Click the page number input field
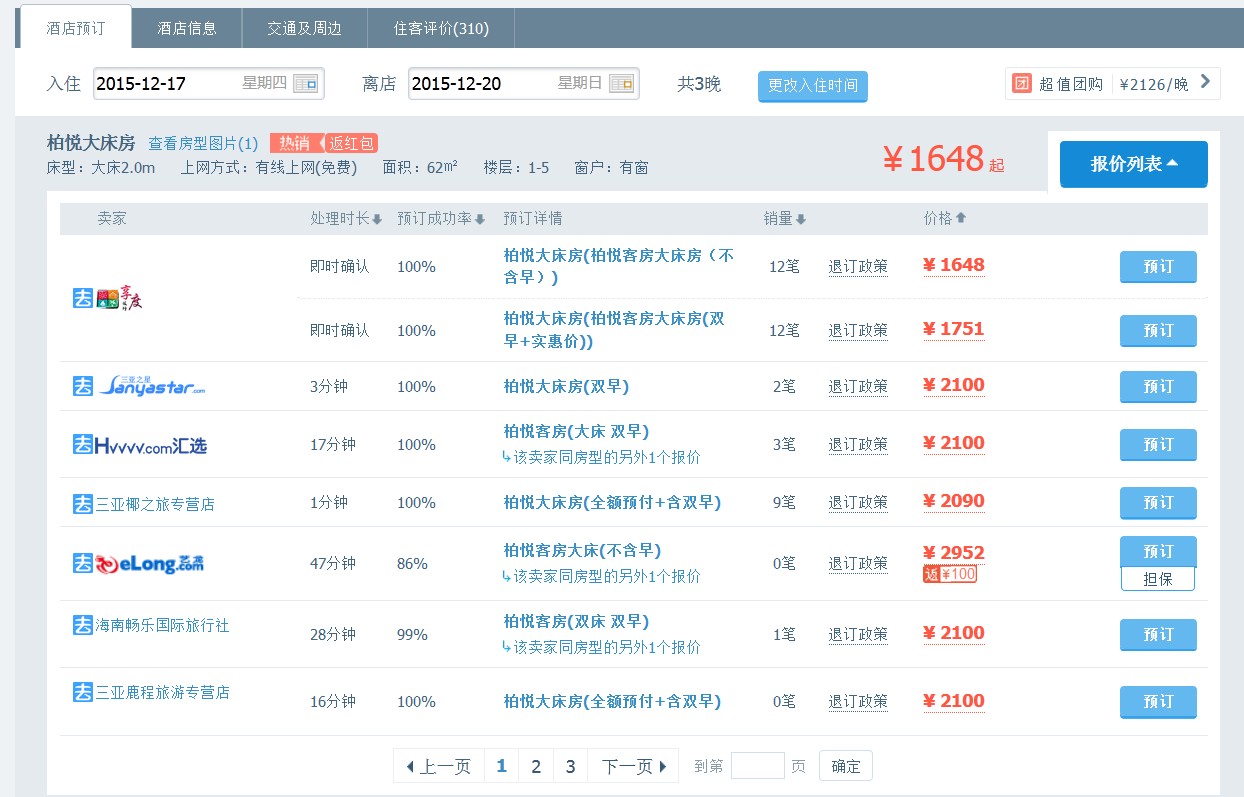1244x797 pixels. point(757,766)
